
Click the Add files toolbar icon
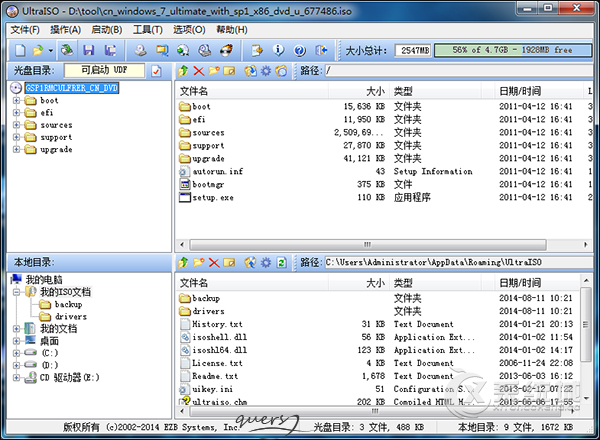[257, 50]
